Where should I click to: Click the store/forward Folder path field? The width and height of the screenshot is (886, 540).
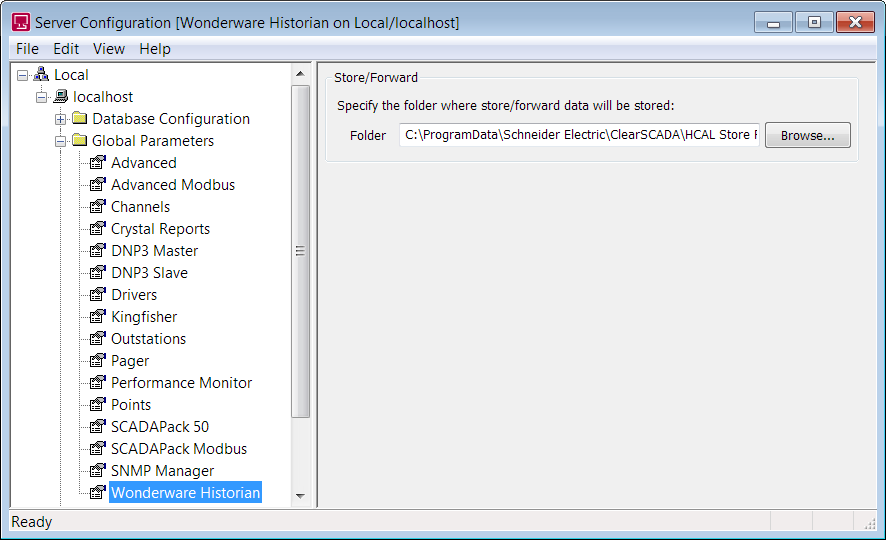(579, 135)
